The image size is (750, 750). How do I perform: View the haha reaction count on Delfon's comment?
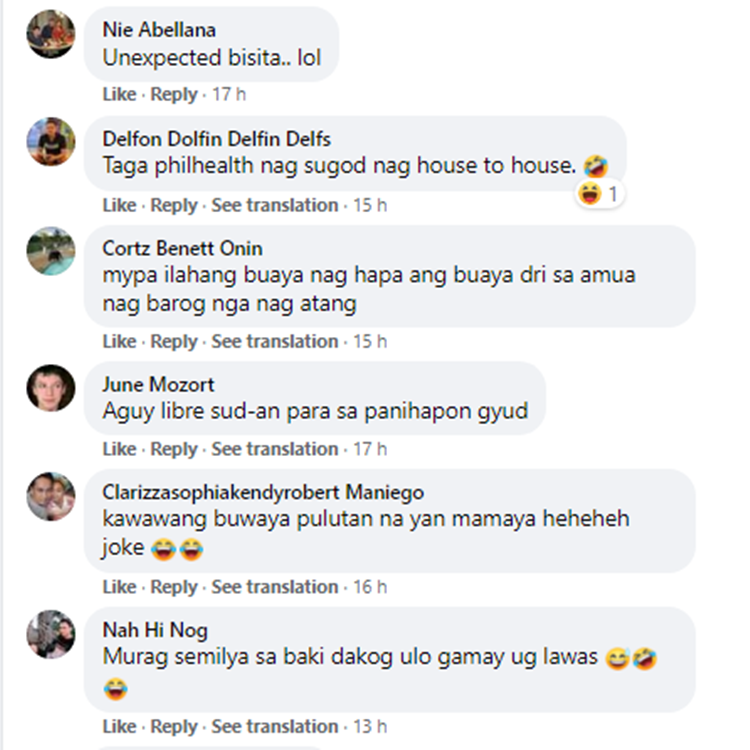click(599, 194)
